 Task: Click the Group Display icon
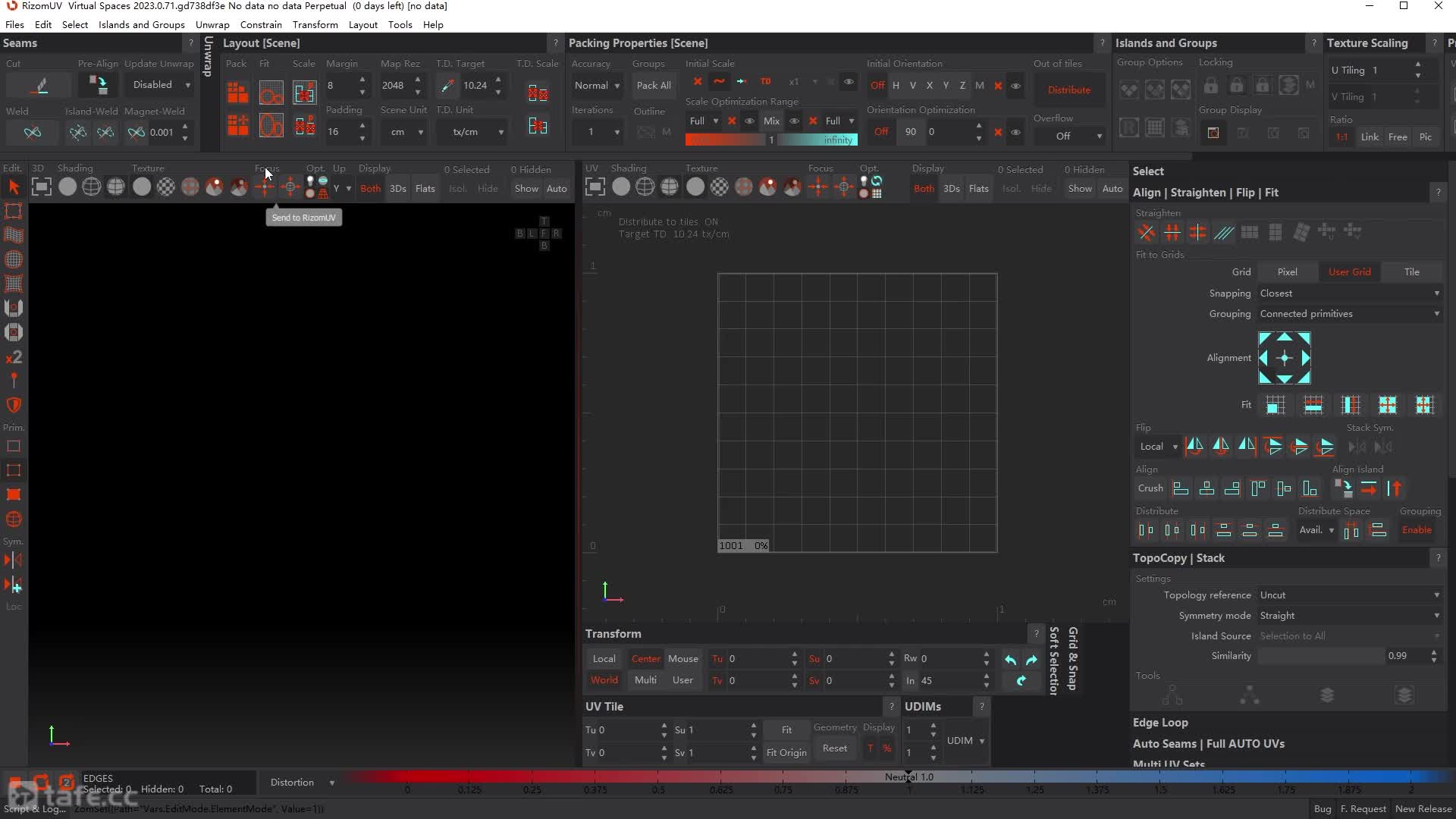click(x=1213, y=133)
